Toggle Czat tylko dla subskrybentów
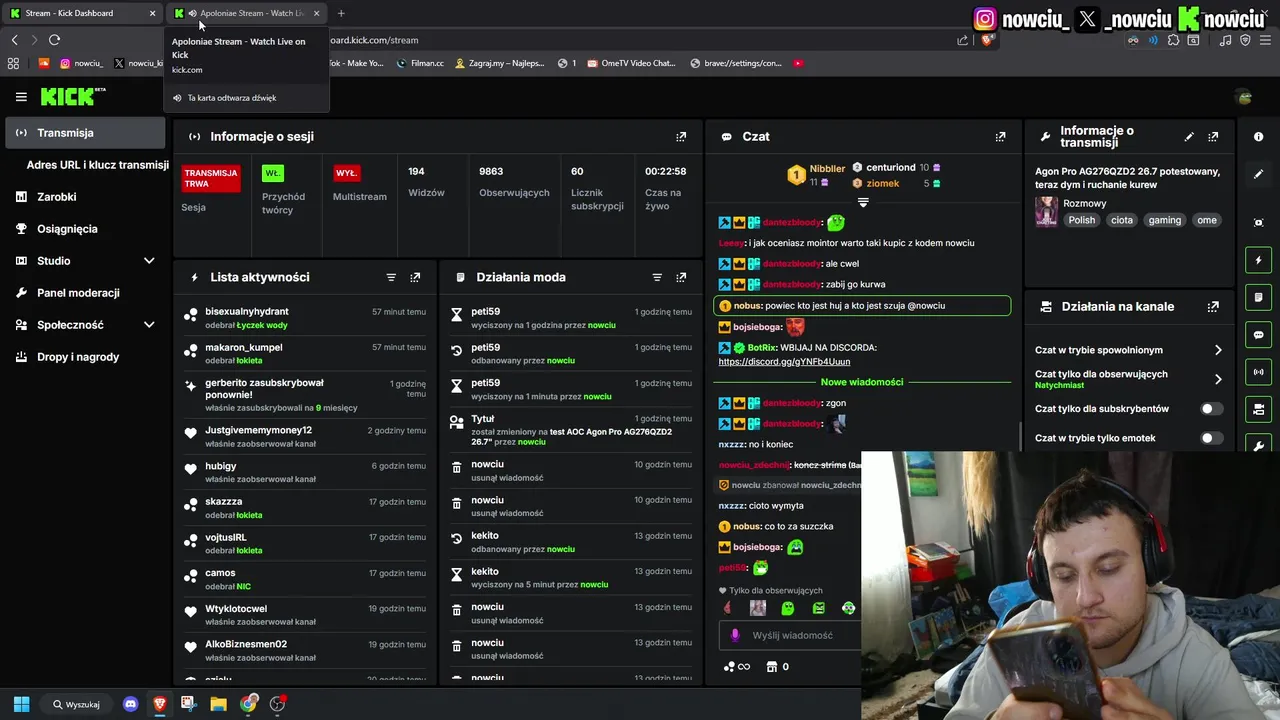This screenshot has width=1280, height=720. click(x=1211, y=409)
